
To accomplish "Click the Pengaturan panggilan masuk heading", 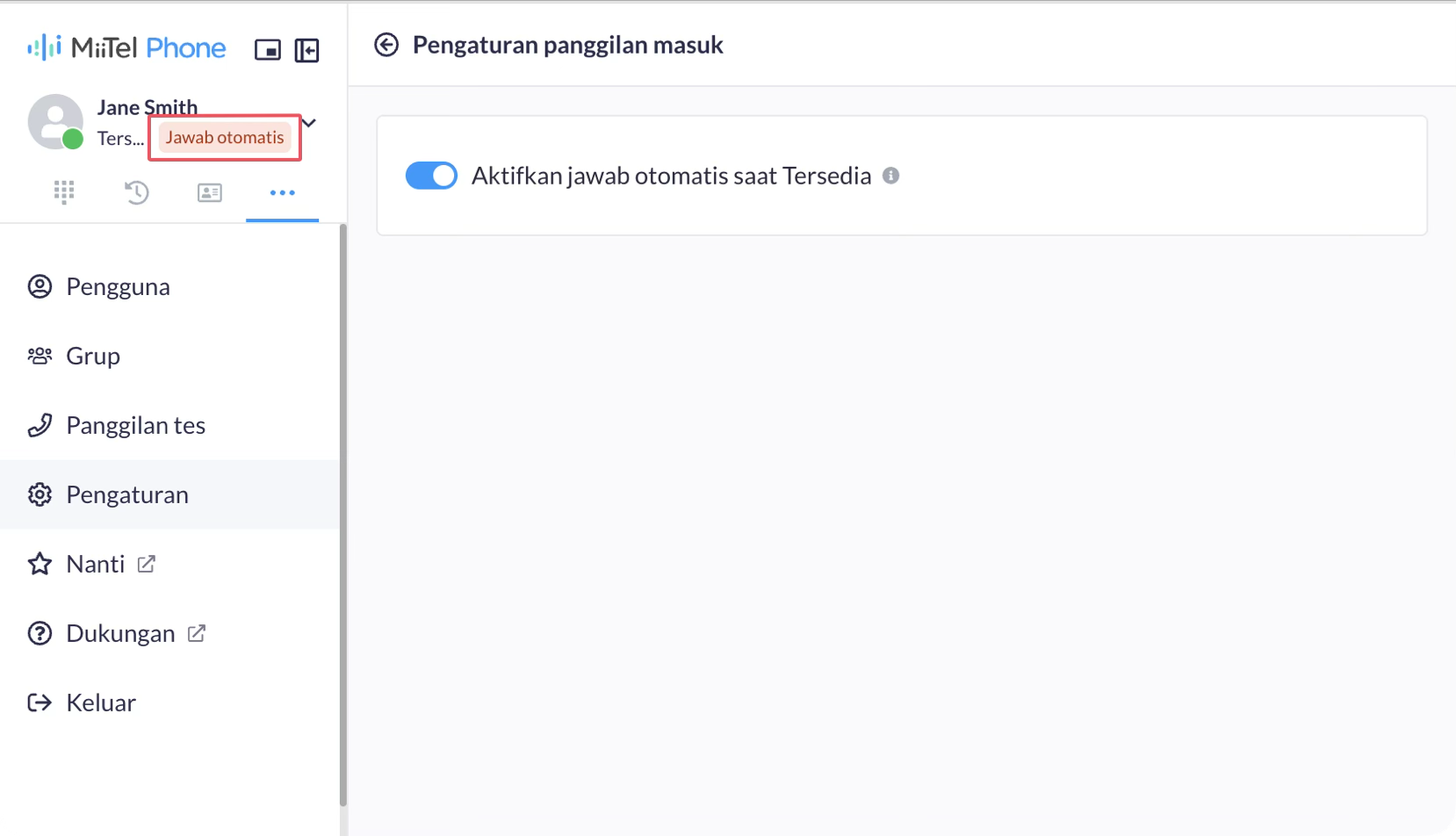I will point(568,45).
